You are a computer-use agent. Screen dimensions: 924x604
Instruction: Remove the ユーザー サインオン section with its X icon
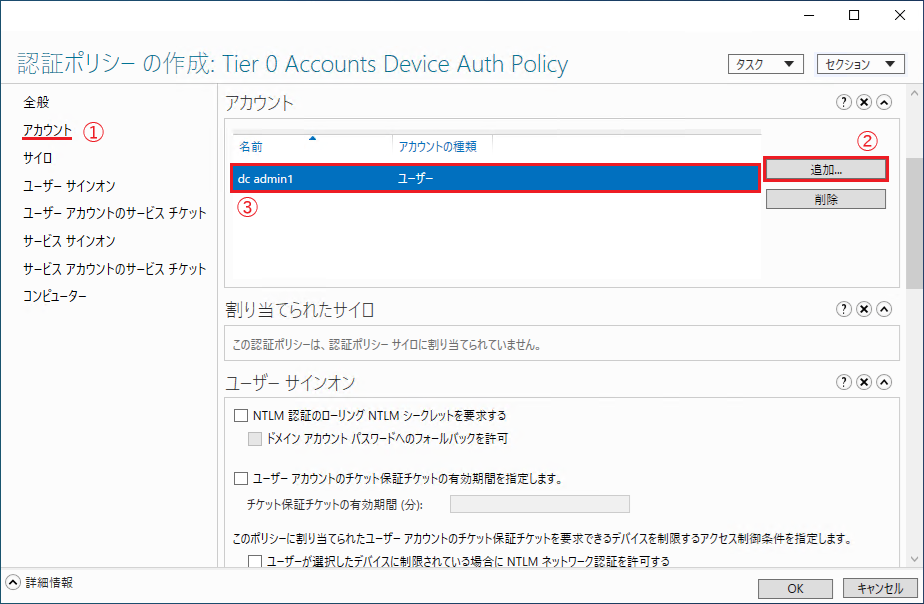pyautogui.click(x=863, y=382)
